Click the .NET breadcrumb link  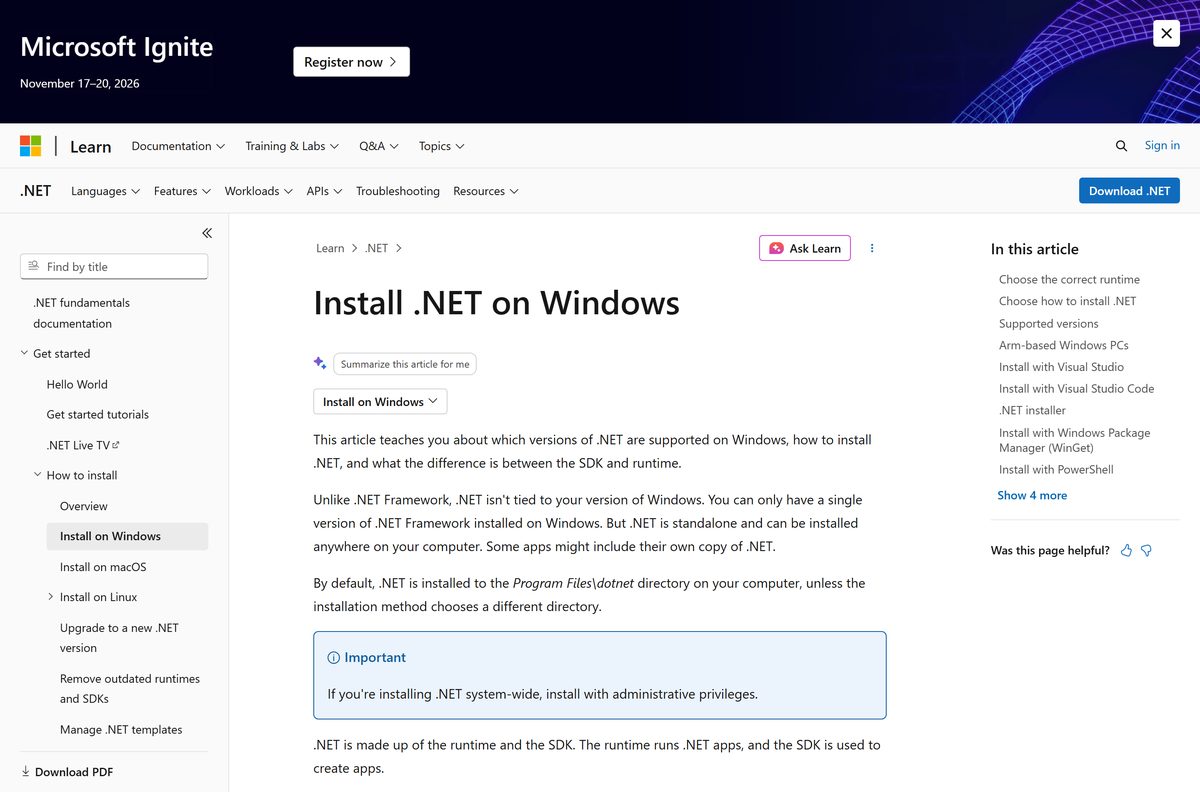pyautogui.click(x=376, y=248)
